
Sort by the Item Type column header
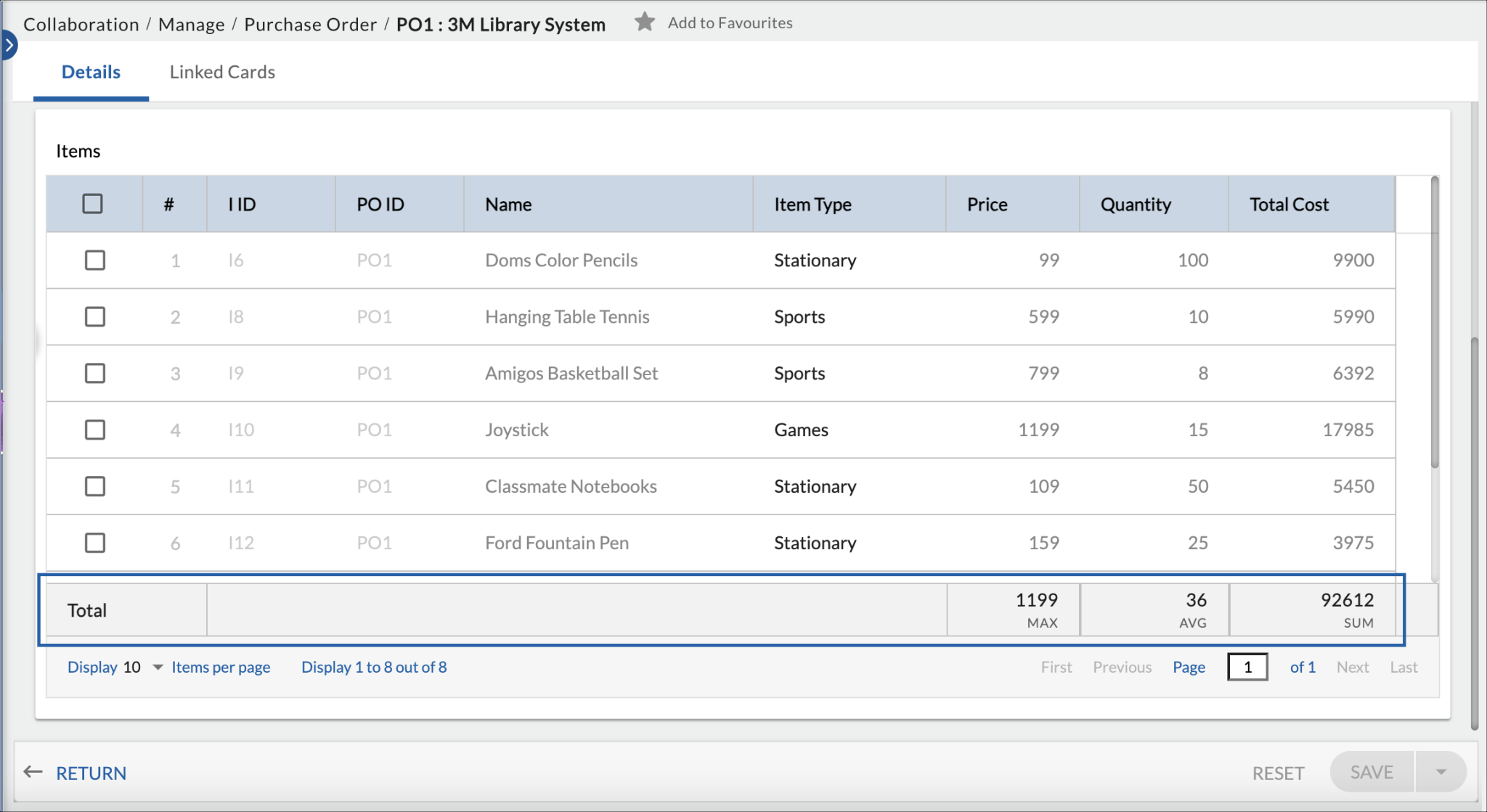coord(850,204)
